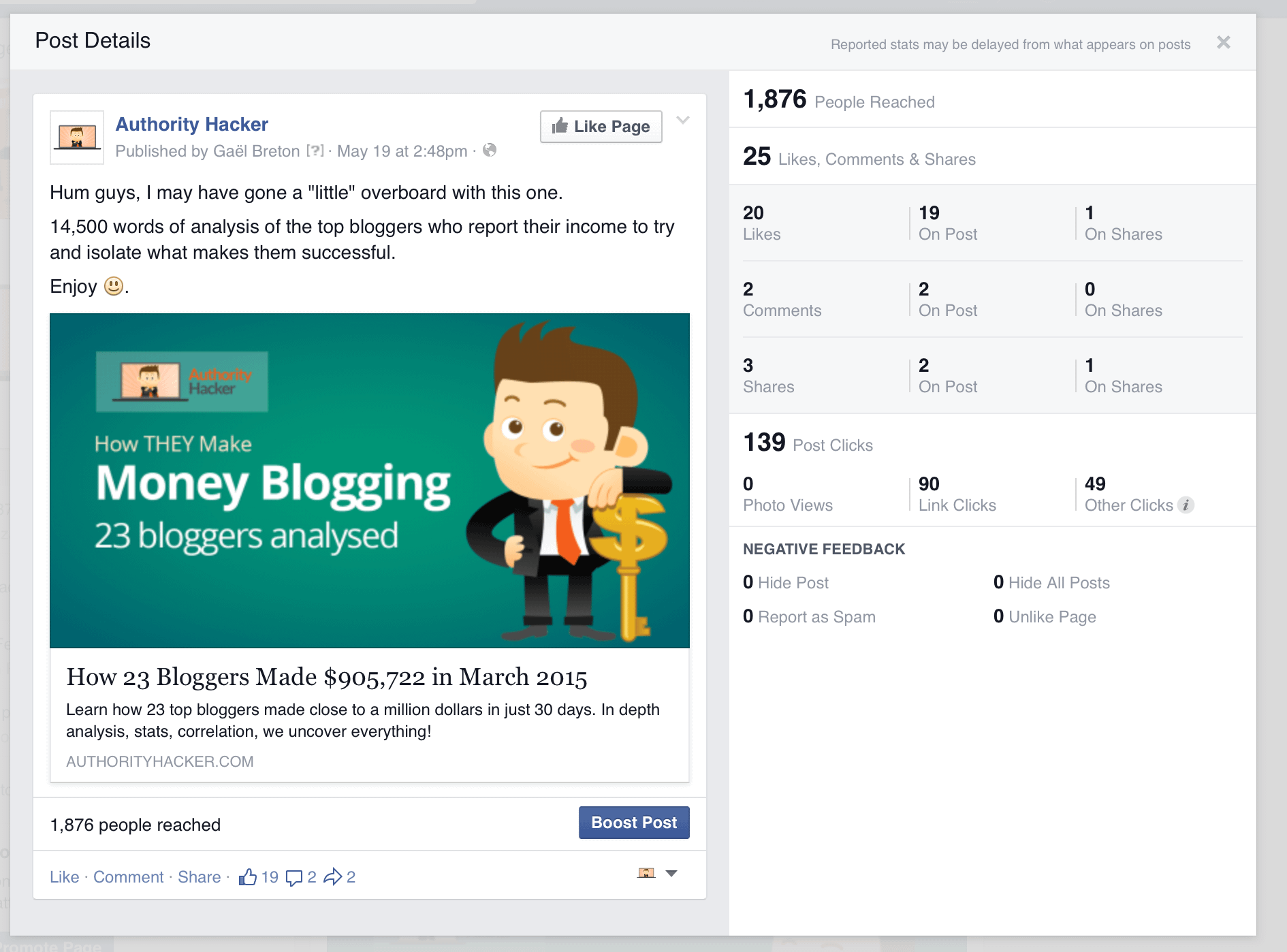1287x952 pixels.
Task: Open the Money Blogging article image
Action: (370, 480)
